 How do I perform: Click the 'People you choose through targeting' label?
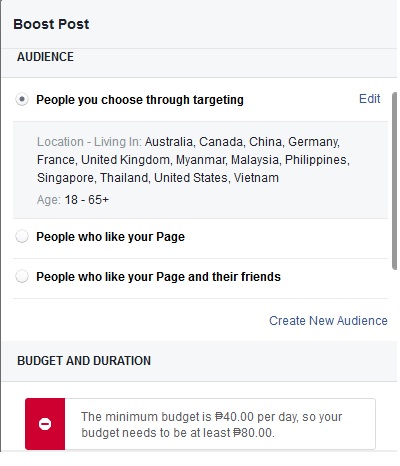[x=140, y=100]
